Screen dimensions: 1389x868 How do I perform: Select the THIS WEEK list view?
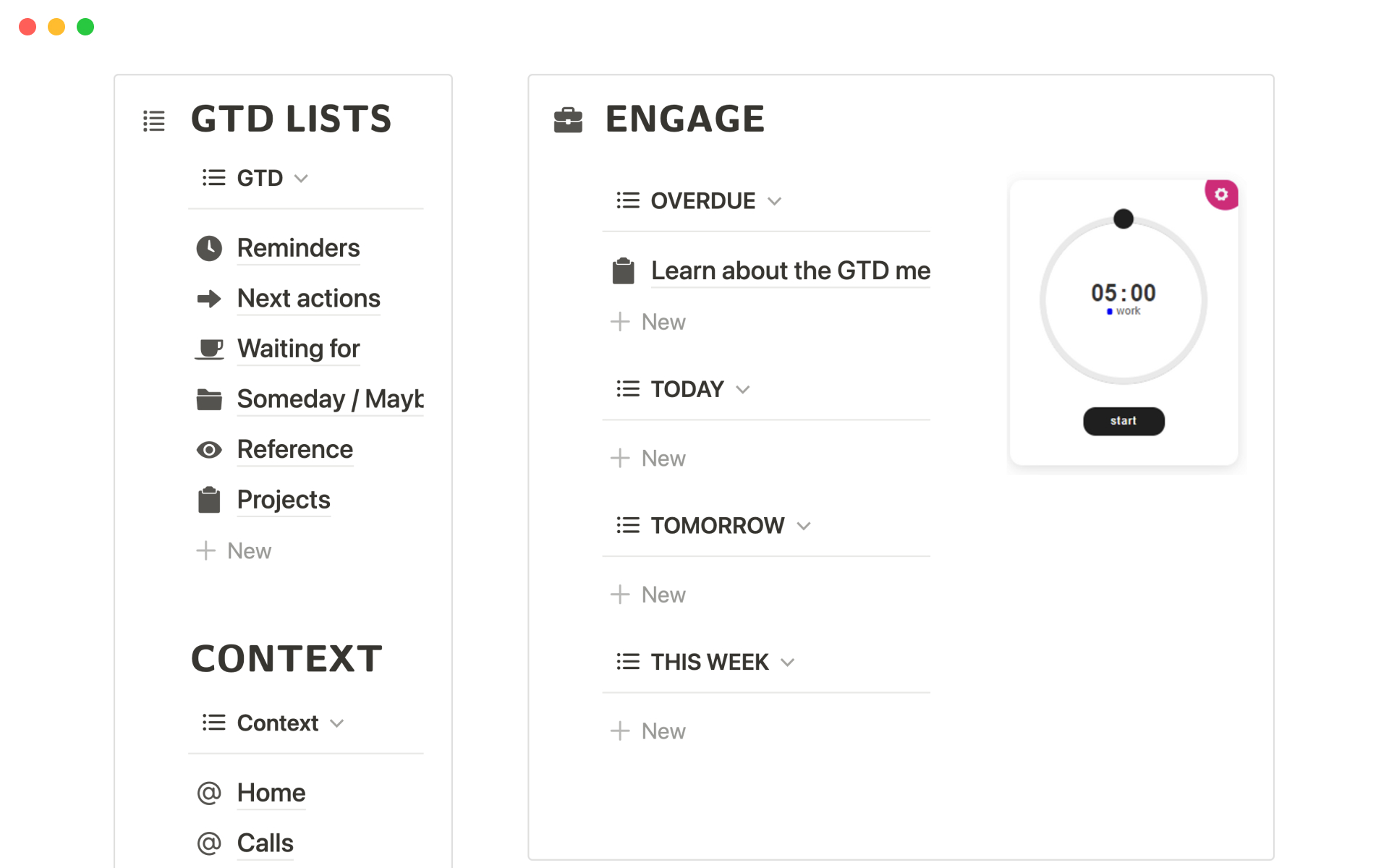(708, 662)
